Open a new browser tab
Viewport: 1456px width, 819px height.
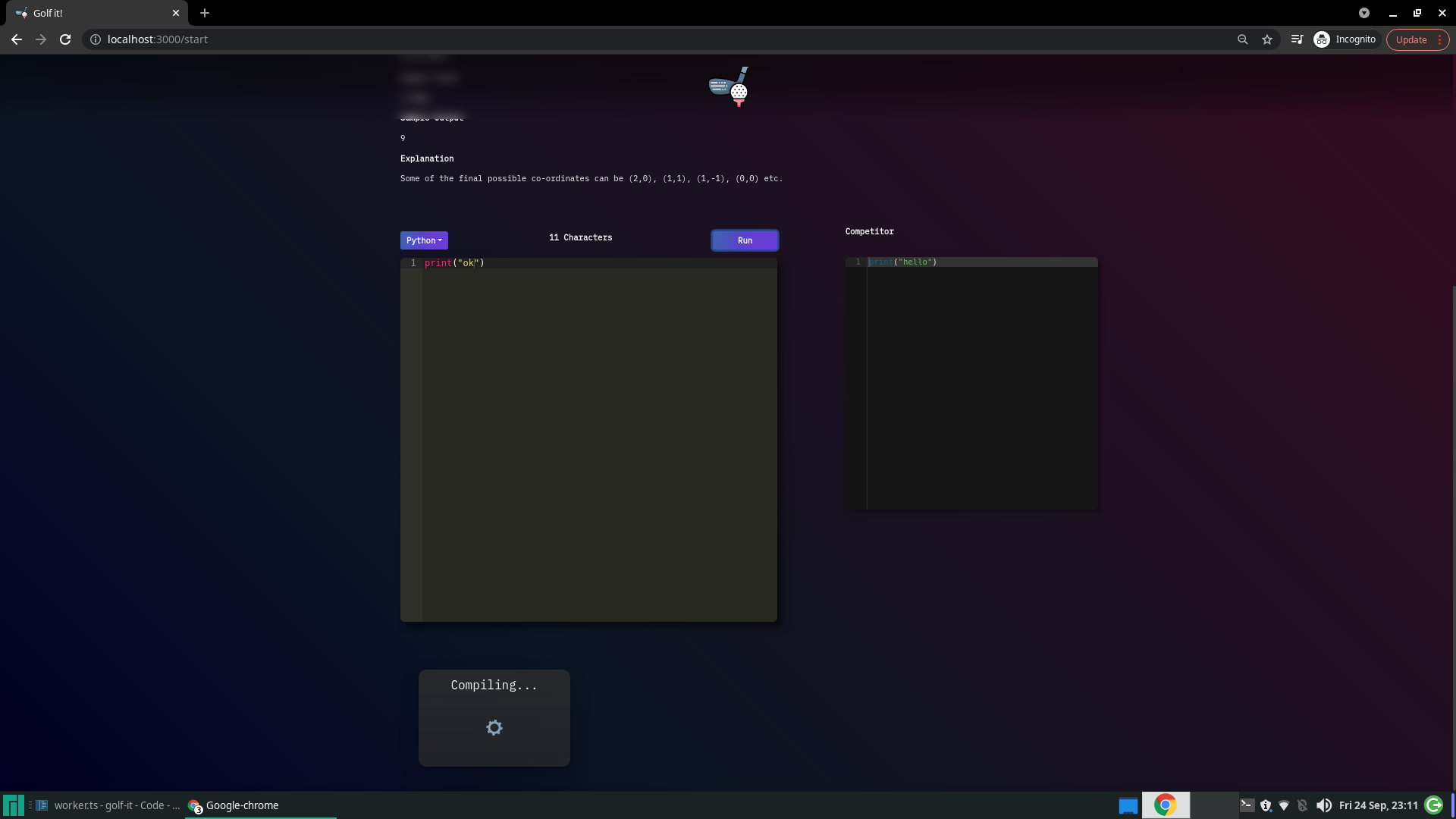coord(205,13)
